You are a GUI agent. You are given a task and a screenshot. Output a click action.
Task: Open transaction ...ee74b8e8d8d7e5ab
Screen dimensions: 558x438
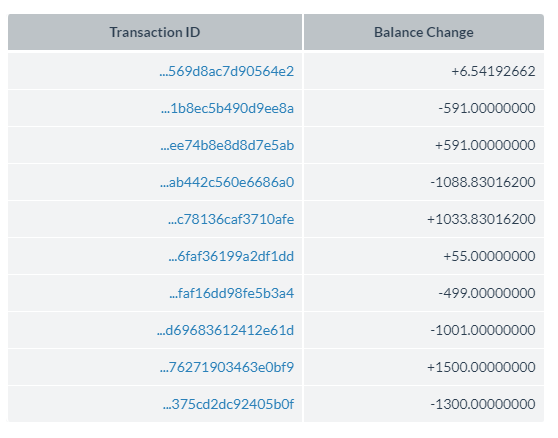tap(227, 145)
